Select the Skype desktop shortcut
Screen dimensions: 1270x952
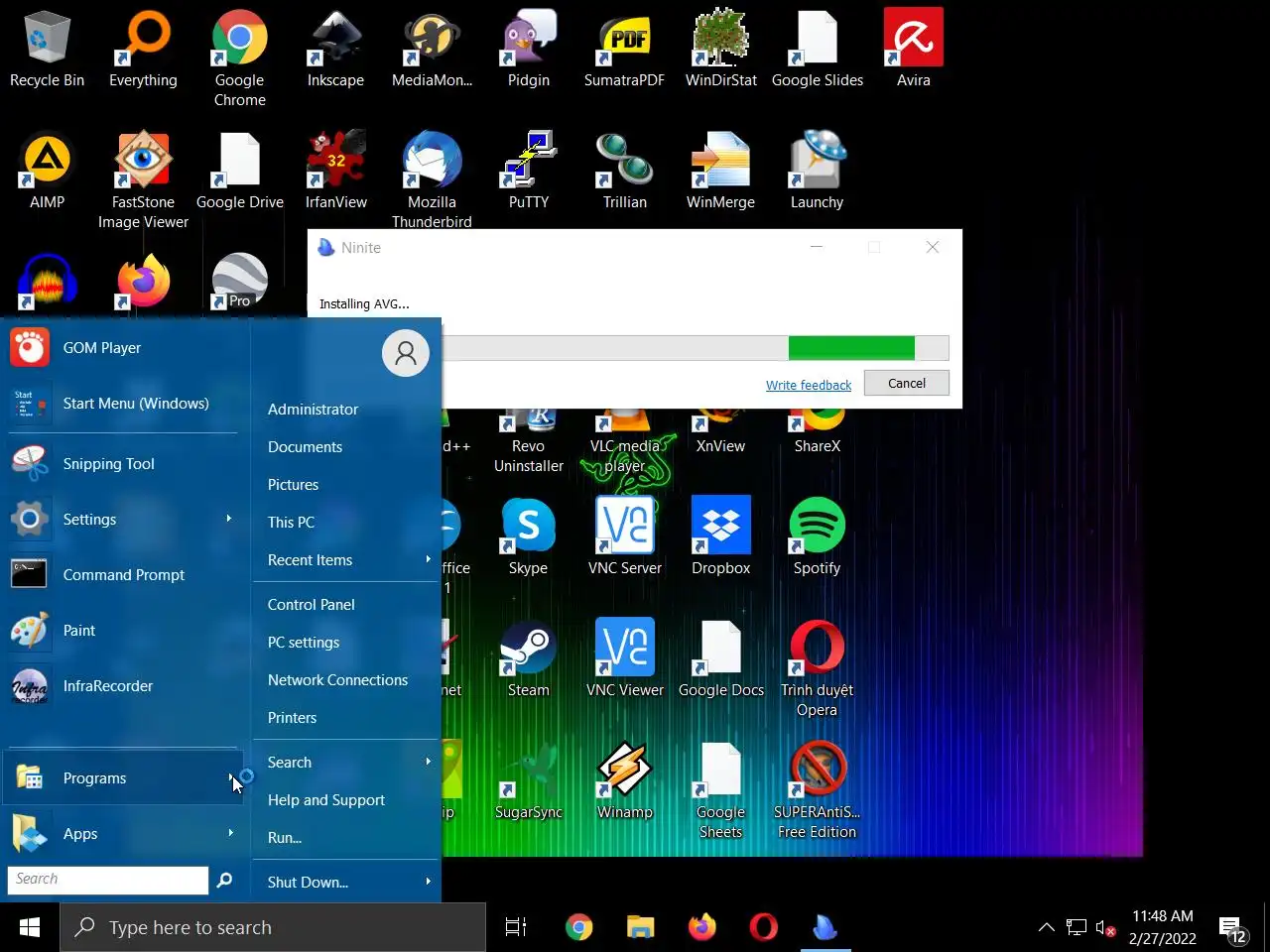click(x=528, y=536)
